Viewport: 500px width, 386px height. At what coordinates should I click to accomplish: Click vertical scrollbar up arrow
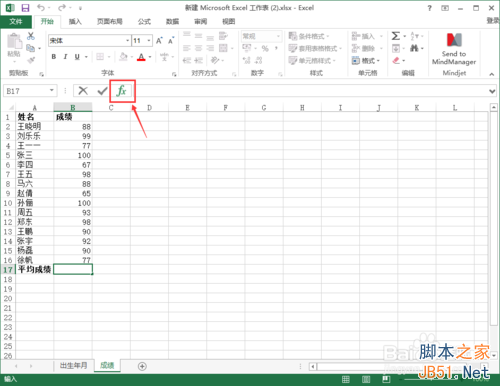point(494,107)
